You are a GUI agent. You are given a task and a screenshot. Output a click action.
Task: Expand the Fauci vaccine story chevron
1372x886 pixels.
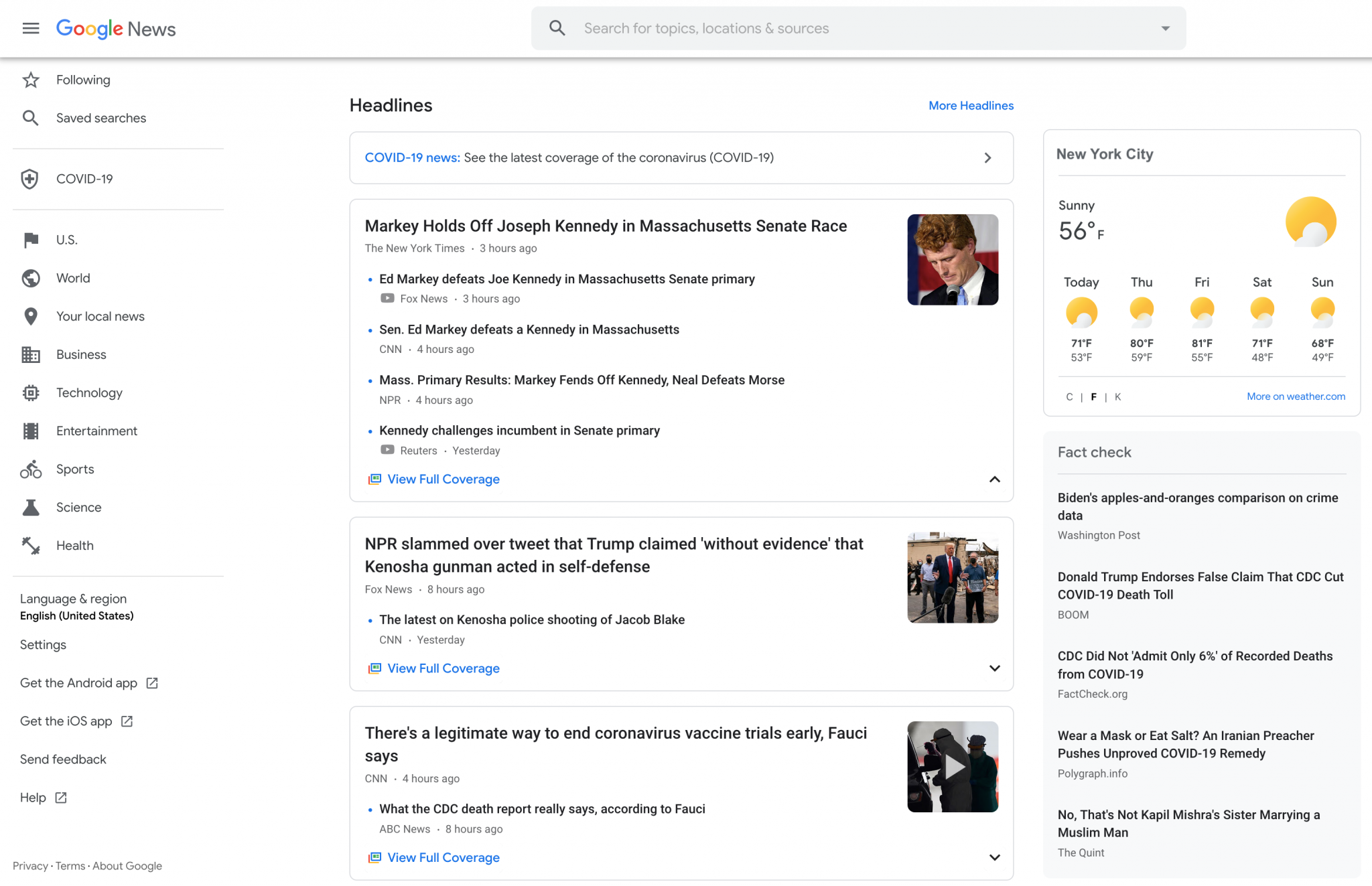[994, 857]
